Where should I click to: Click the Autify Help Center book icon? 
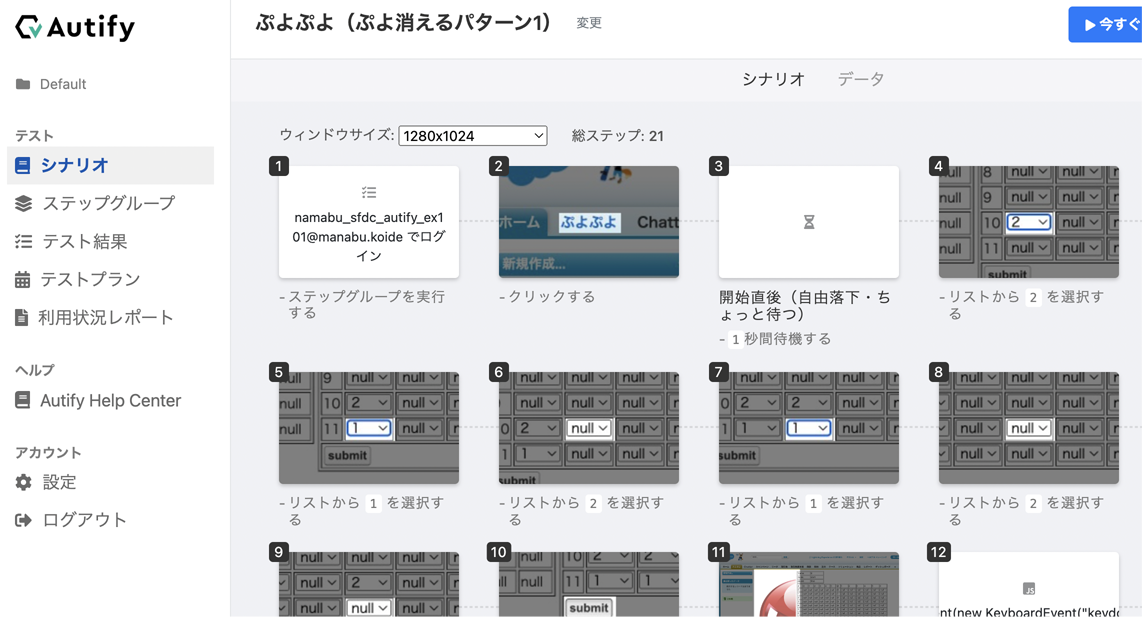(23, 401)
